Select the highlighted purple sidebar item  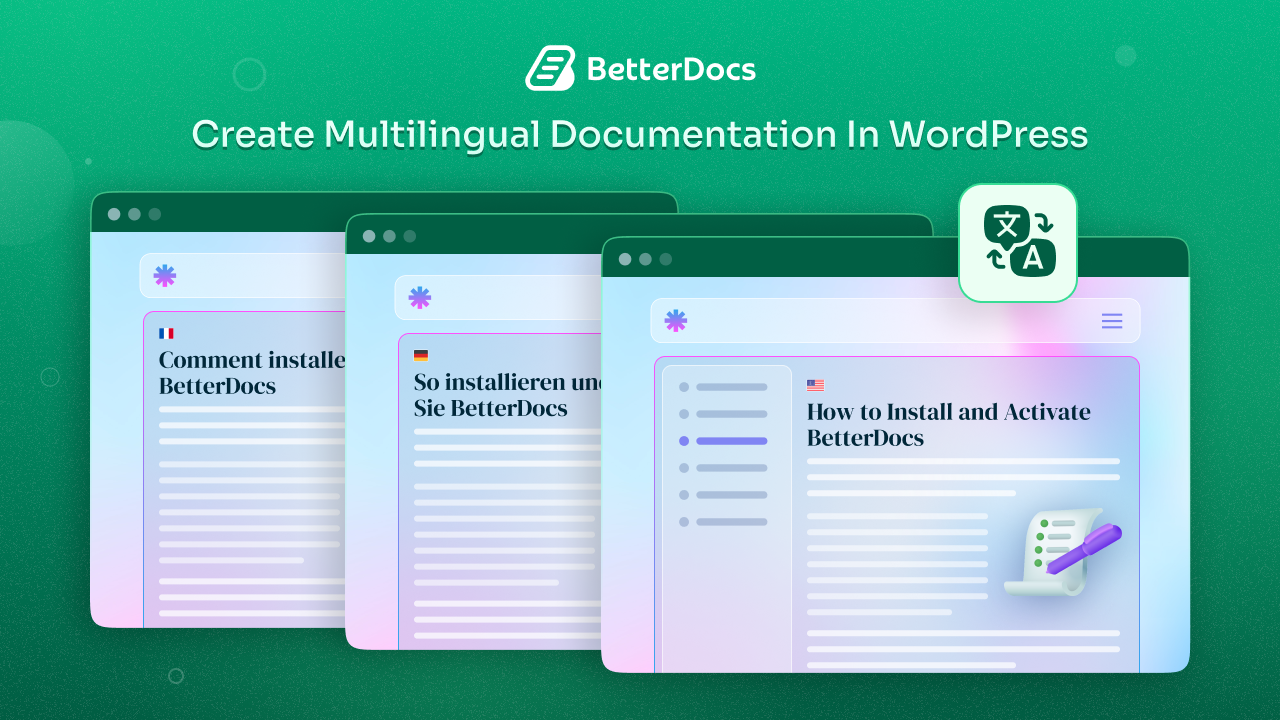tap(723, 440)
